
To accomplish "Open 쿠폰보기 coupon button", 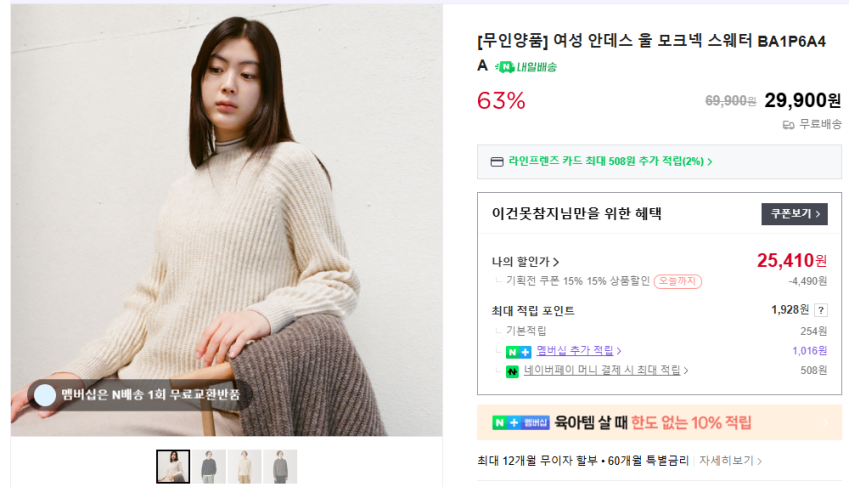I will point(794,214).
